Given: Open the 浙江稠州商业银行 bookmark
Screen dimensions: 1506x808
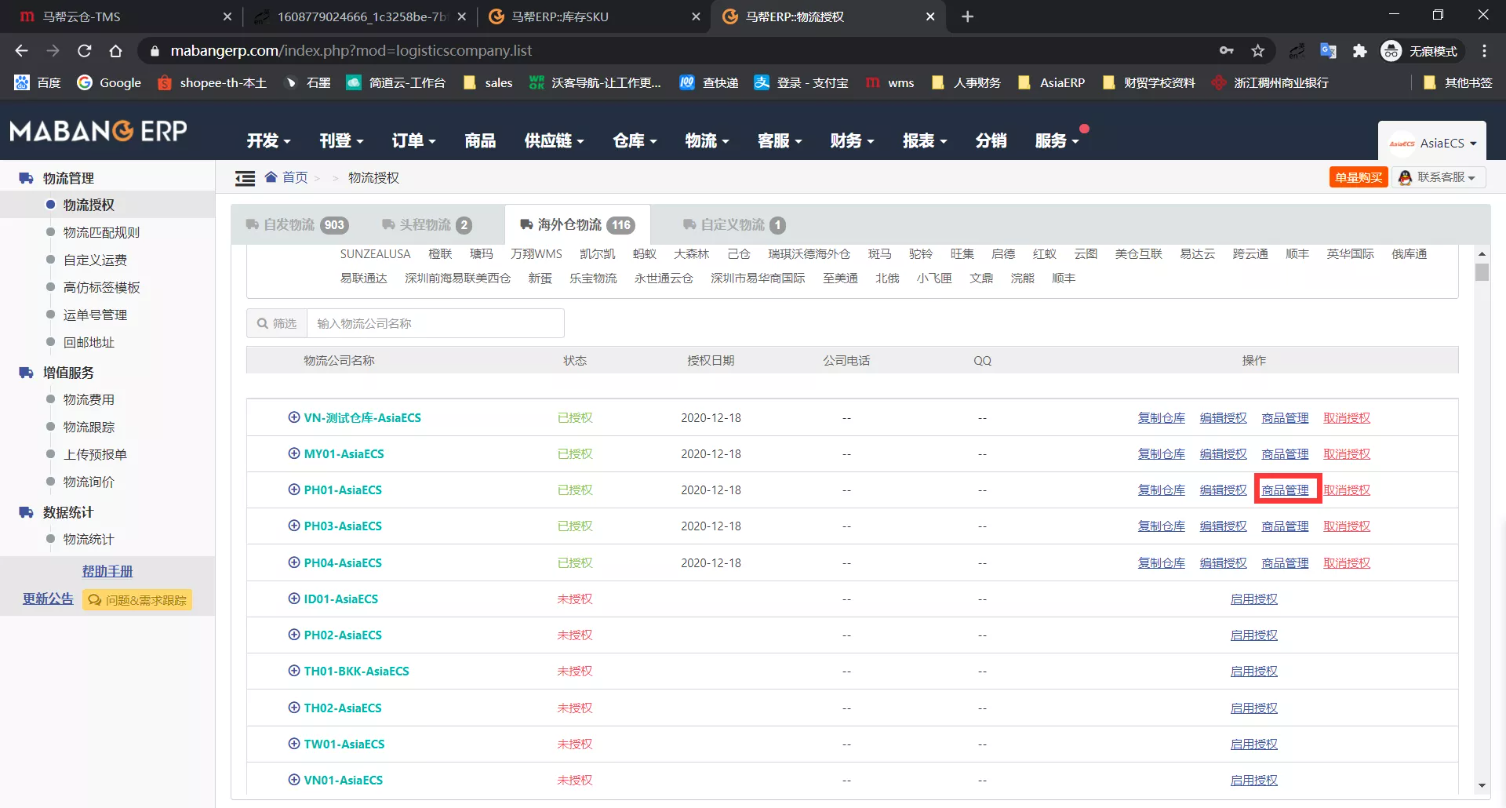Looking at the screenshot, I should (1269, 83).
